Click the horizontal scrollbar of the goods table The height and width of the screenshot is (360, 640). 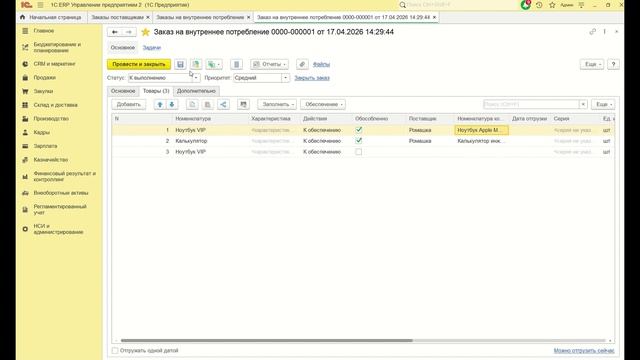click(267, 340)
